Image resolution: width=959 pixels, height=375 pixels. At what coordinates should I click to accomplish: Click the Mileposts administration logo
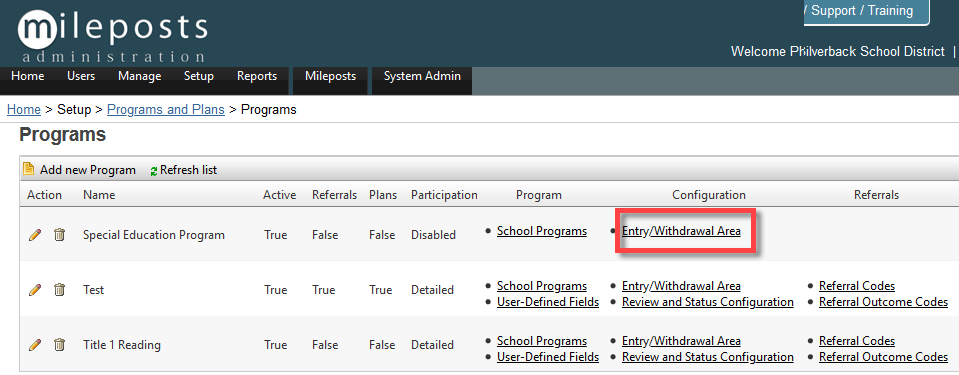pos(113,35)
